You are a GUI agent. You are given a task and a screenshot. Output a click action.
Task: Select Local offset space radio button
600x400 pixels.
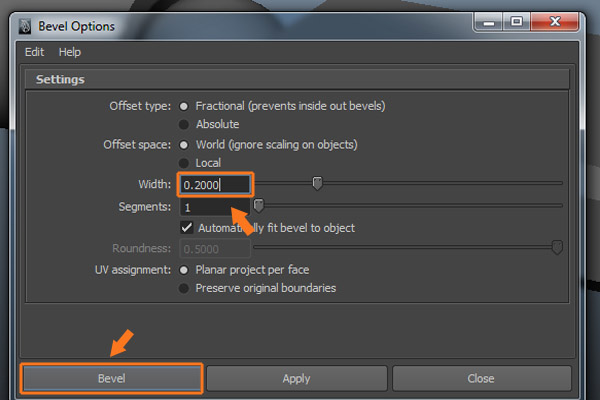click(x=183, y=163)
